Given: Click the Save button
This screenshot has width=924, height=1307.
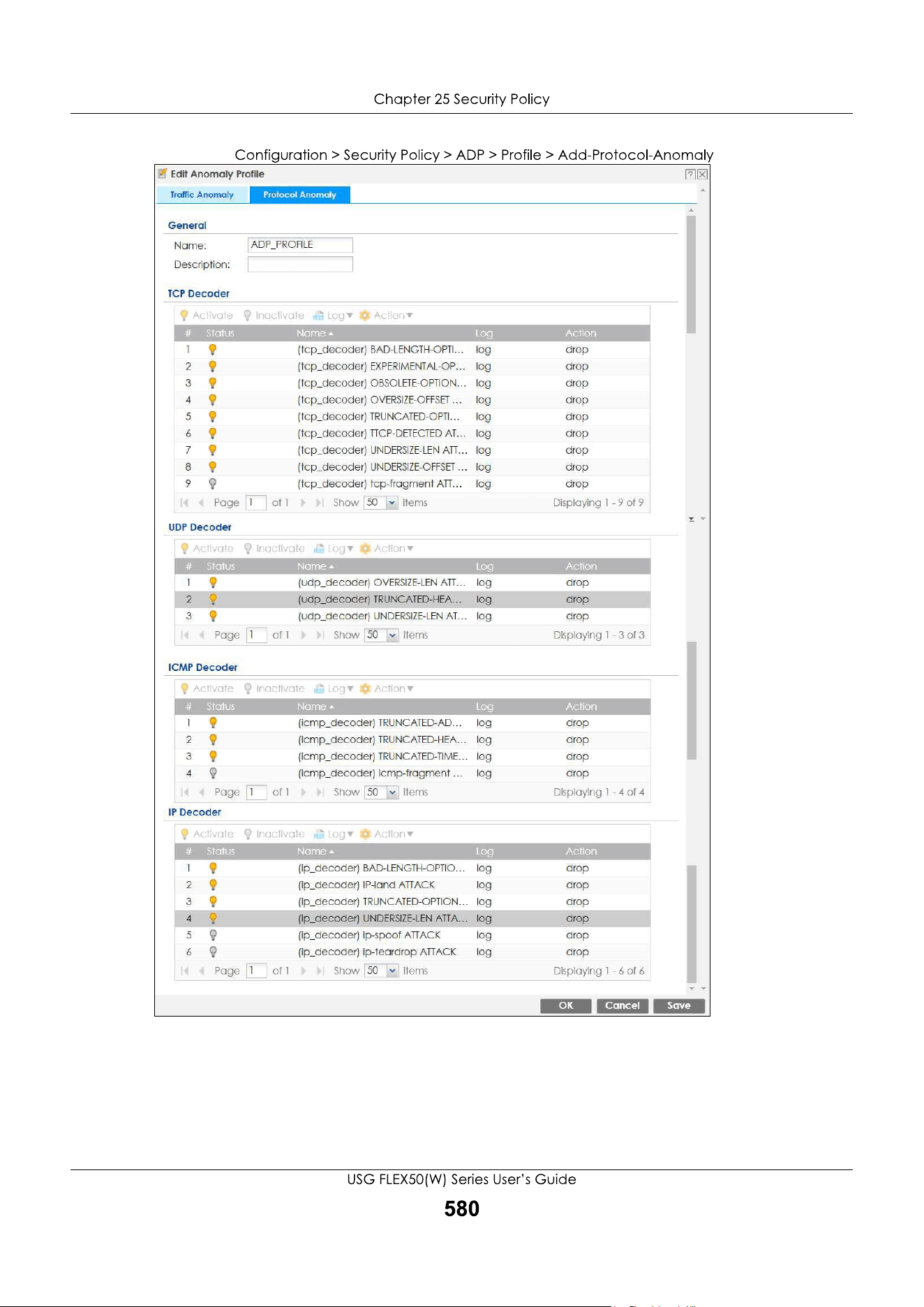Looking at the screenshot, I should [679, 1006].
